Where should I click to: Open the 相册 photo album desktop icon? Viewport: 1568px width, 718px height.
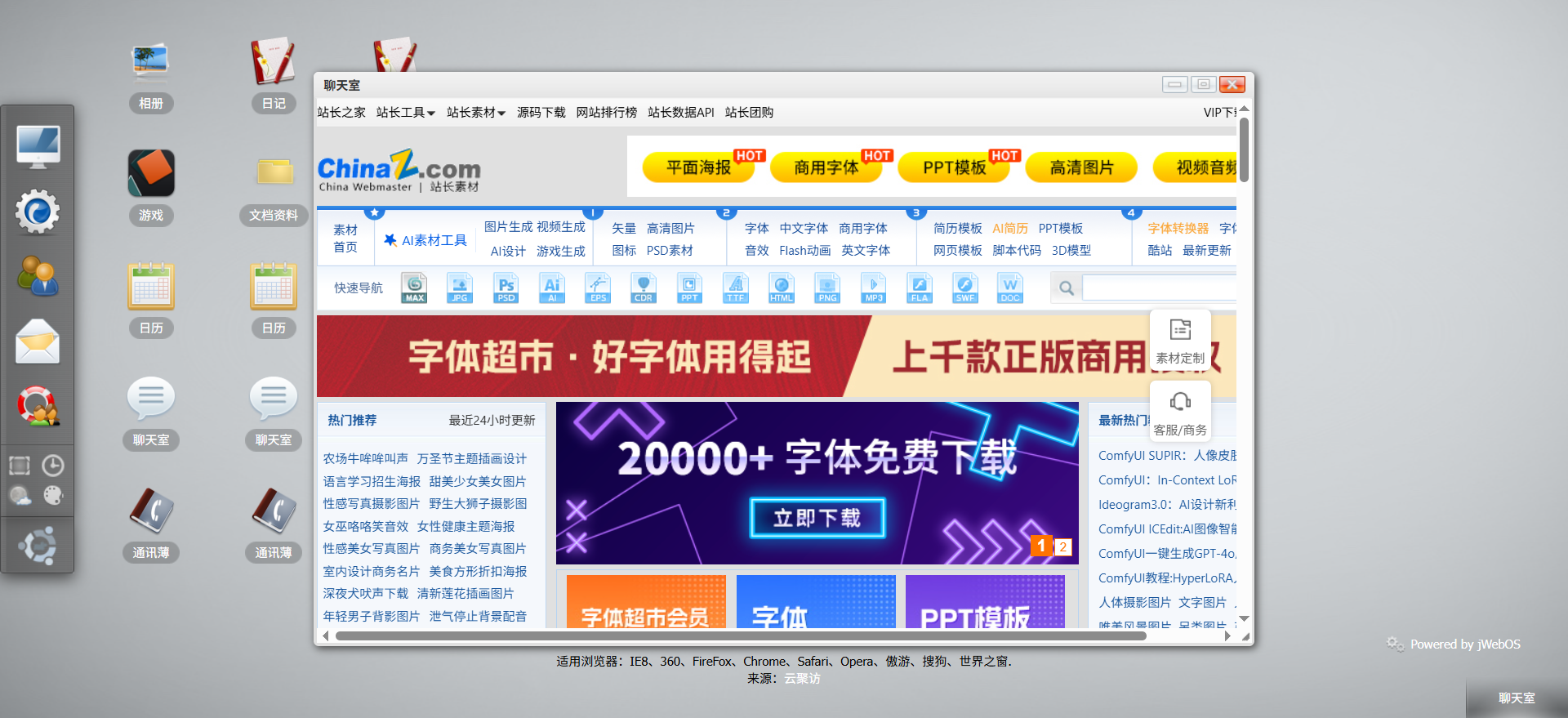tap(150, 64)
